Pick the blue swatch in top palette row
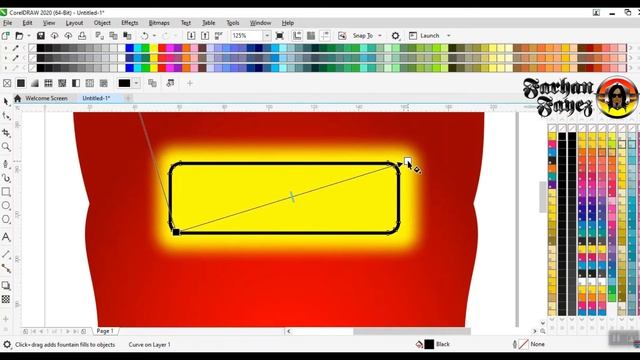This screenshot has width=640, height=360. click(130, 48)
